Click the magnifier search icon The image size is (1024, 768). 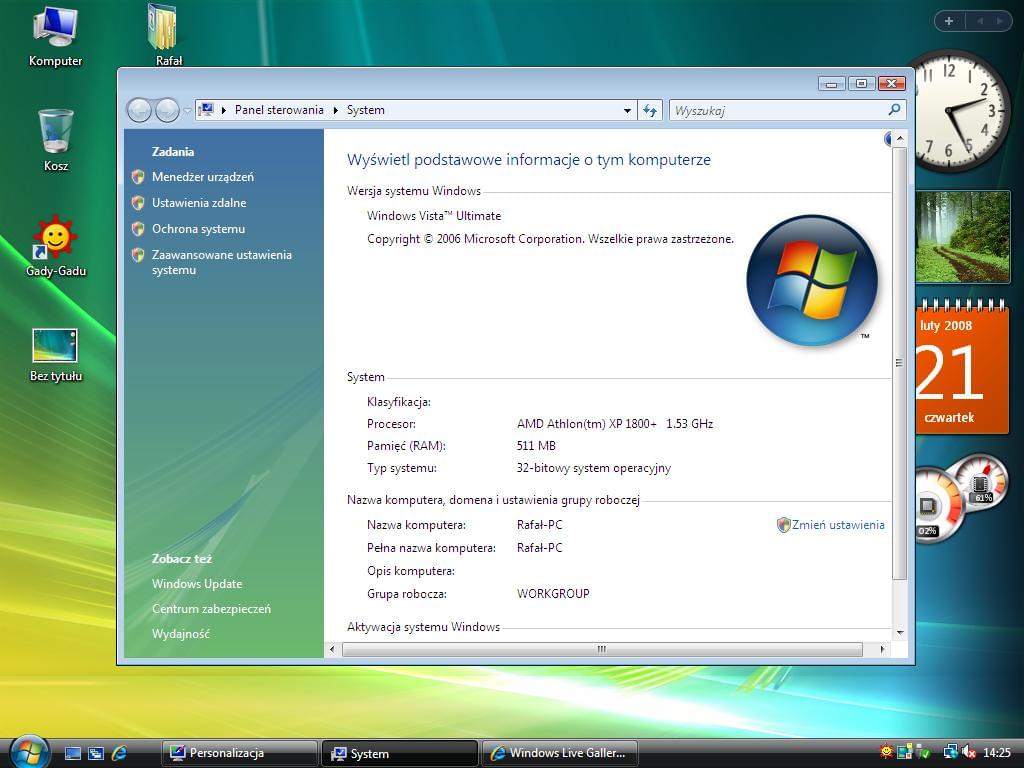point(895,110)
